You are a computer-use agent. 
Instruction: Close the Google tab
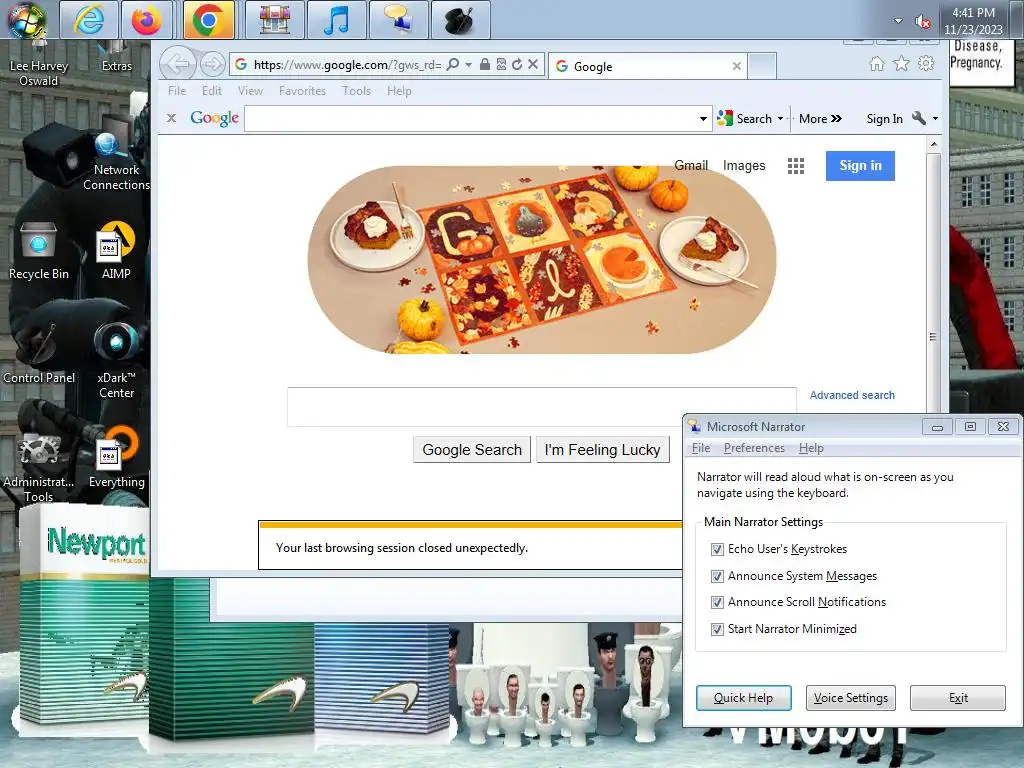click(x=737, y=66)
